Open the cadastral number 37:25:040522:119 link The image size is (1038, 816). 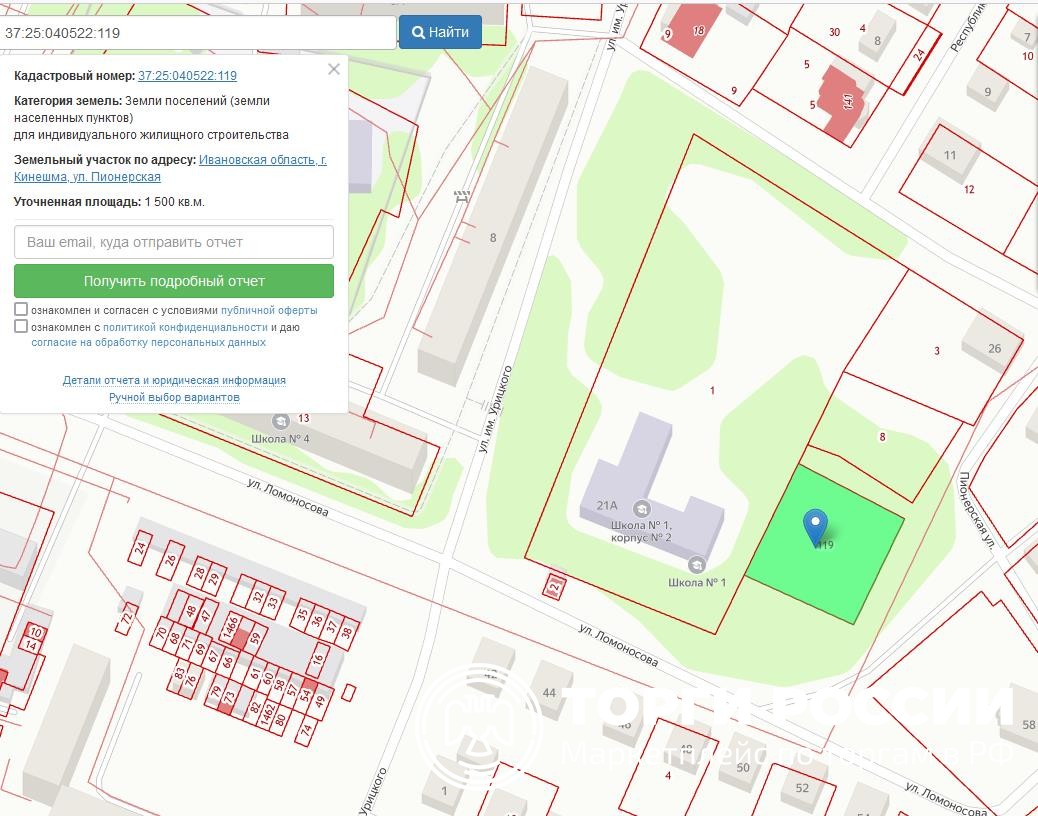187,75
